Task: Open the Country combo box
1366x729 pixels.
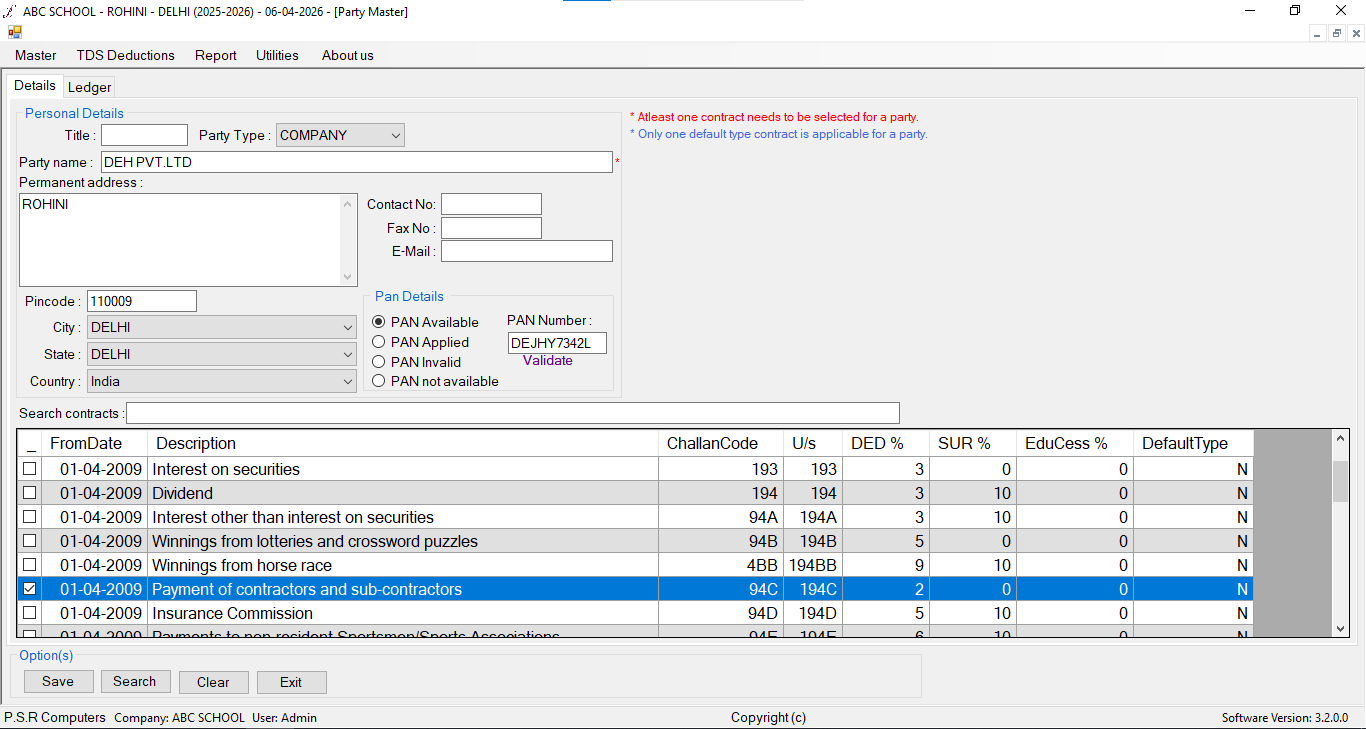Action: 347,382
